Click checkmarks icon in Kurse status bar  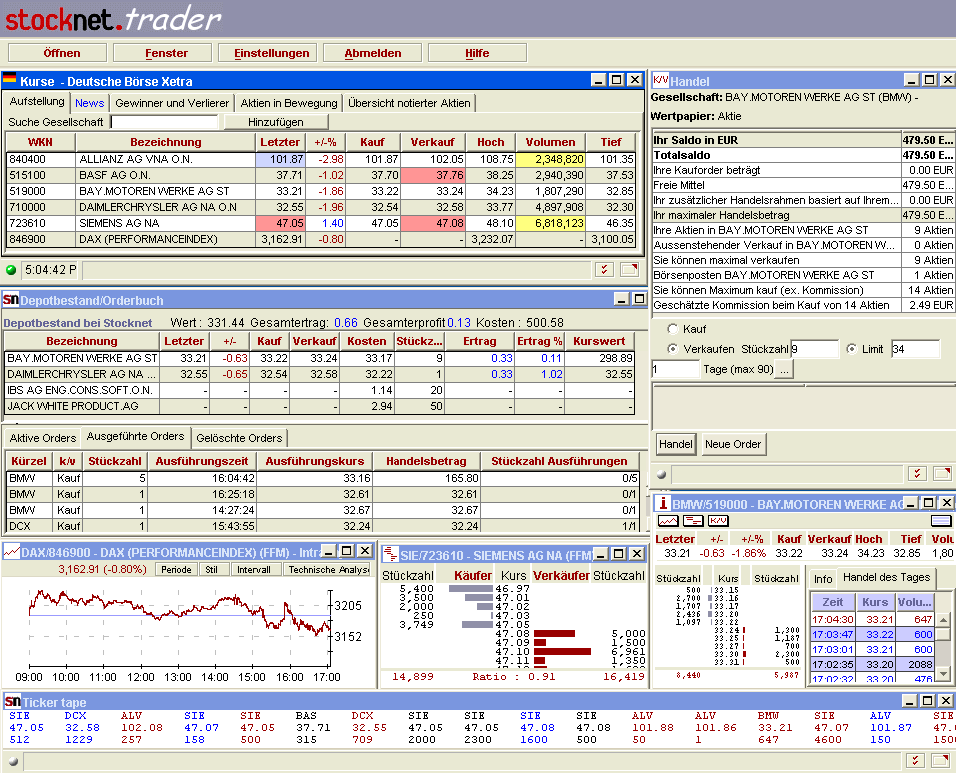coord(604,269)
